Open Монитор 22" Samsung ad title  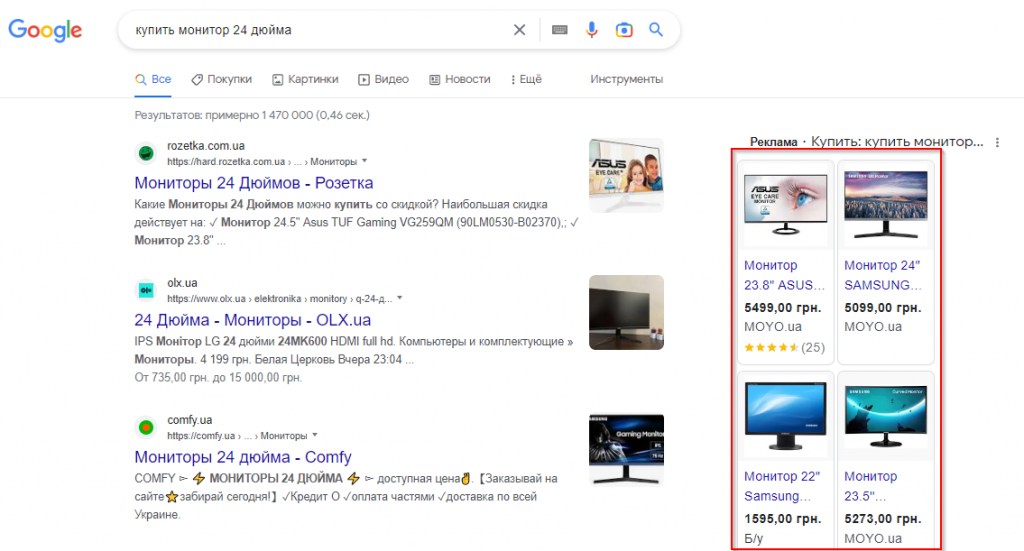point(782,486)
